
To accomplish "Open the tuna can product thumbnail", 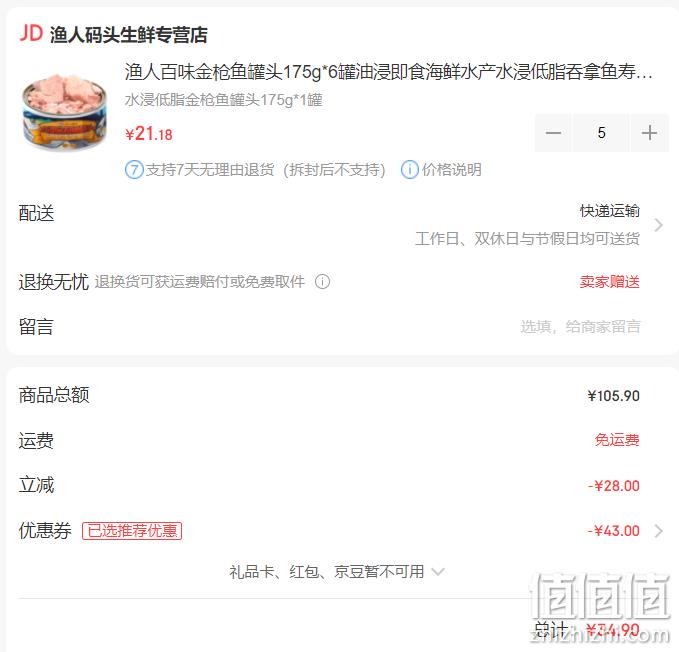I will pyautogui.click(x=64, y=113).
